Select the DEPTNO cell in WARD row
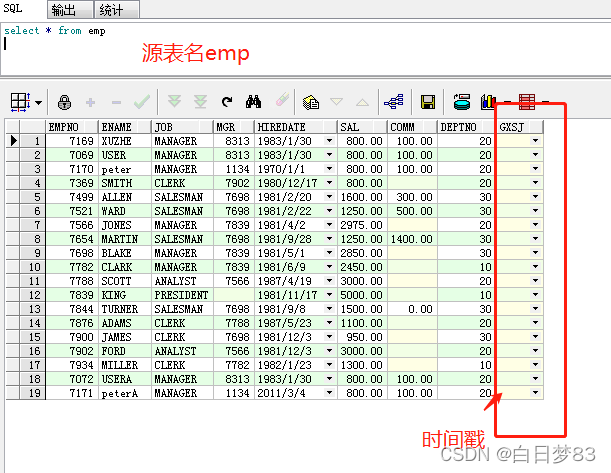 [x=466, y=211]
